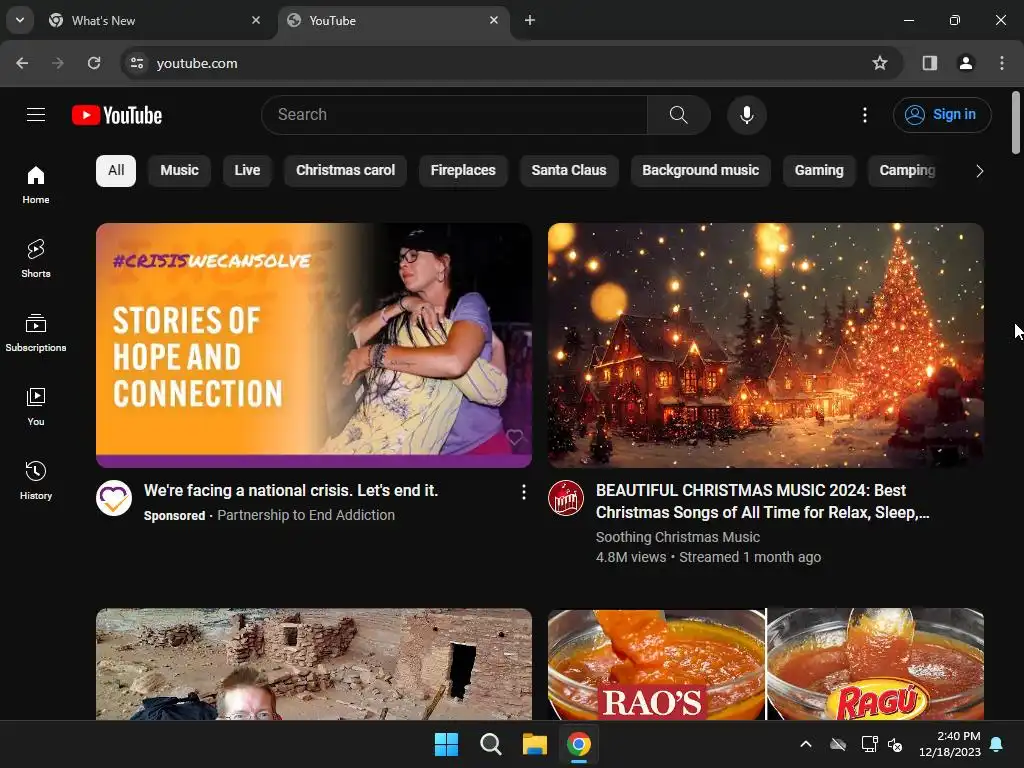1024x768 pixels.
Task: Open Chrome profile icon
Action: tap(965, 63)
